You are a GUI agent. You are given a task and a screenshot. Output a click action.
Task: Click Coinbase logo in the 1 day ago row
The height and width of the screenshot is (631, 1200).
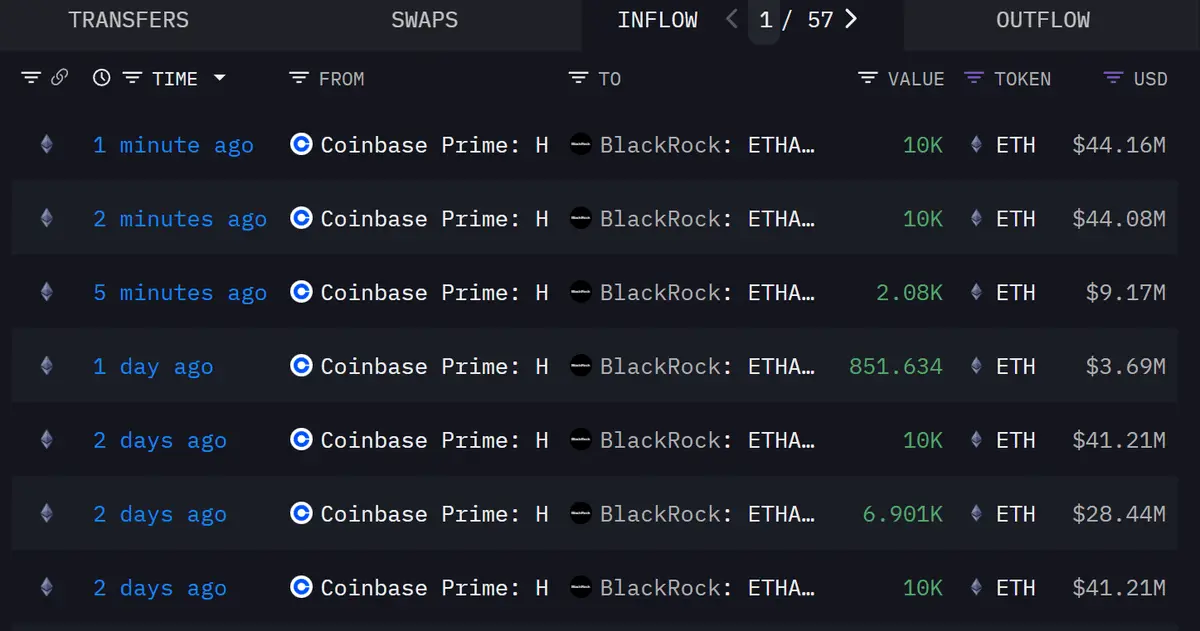coord(301,366)
